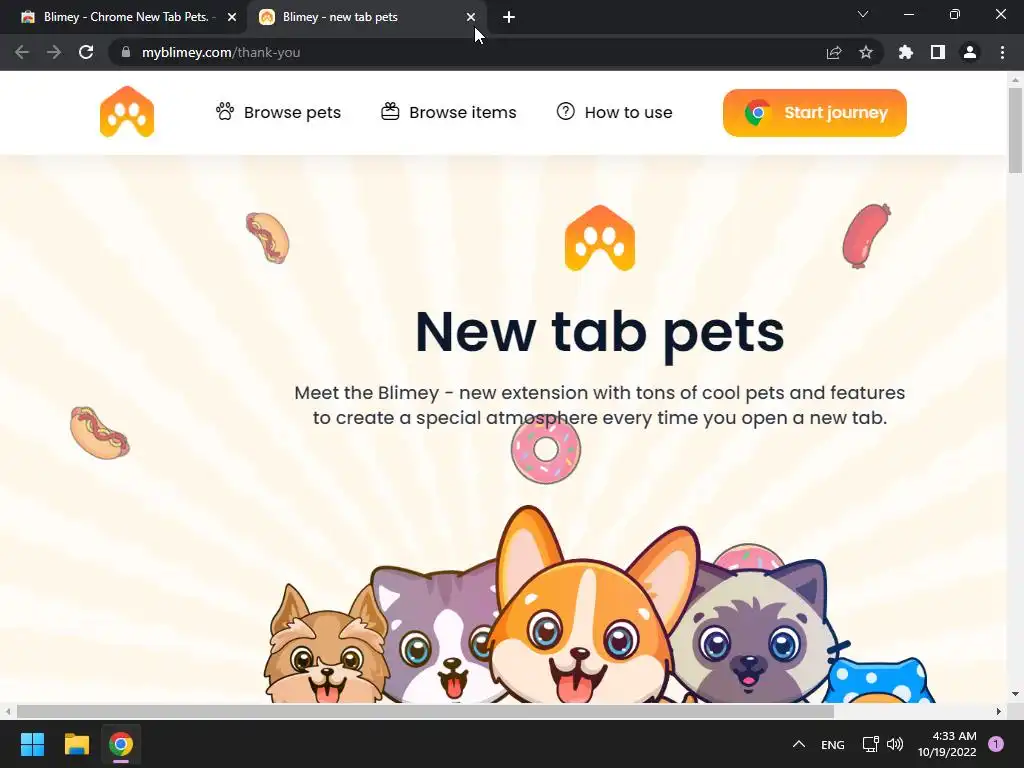Toggle the Chrome side panel
Viewport: 1024px width, 768px height.
938,52
